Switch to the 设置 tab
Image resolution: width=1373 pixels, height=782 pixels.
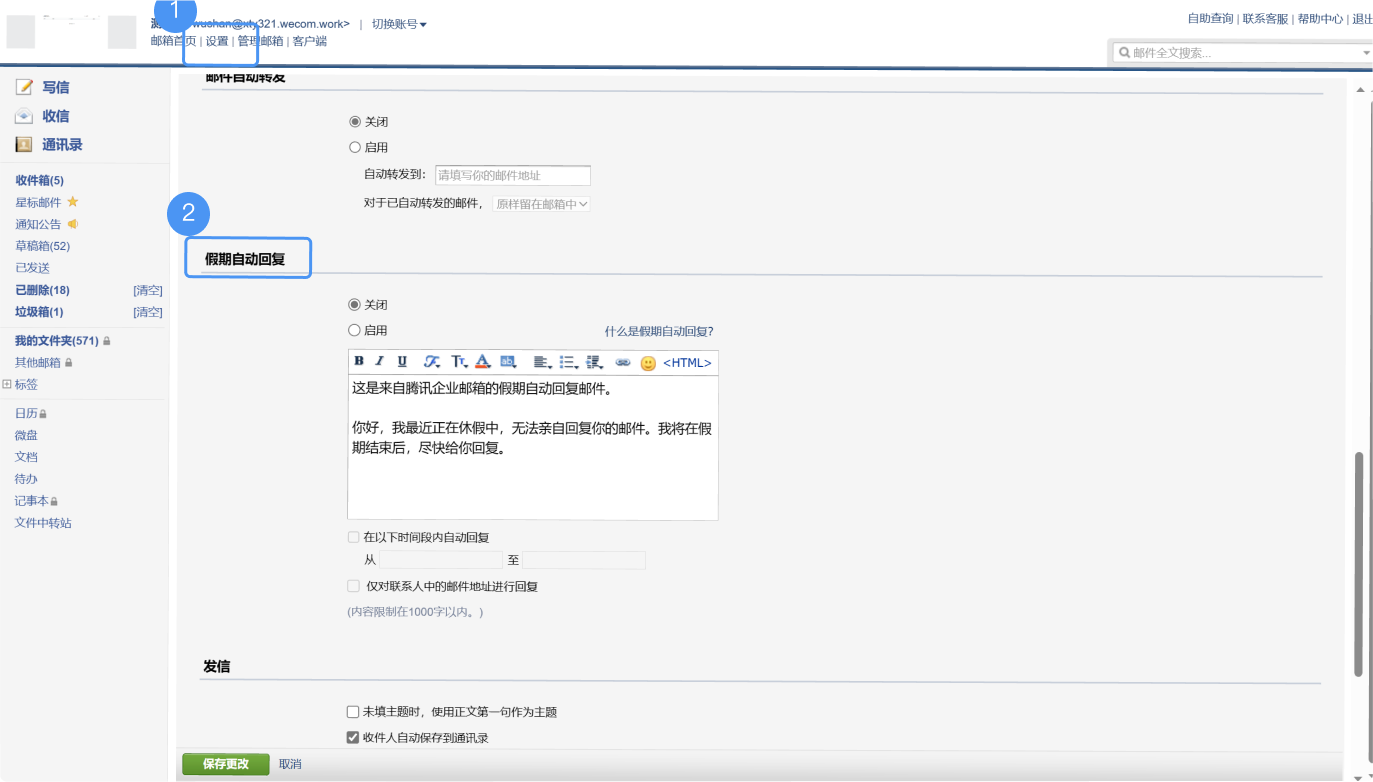pos(216,41)
